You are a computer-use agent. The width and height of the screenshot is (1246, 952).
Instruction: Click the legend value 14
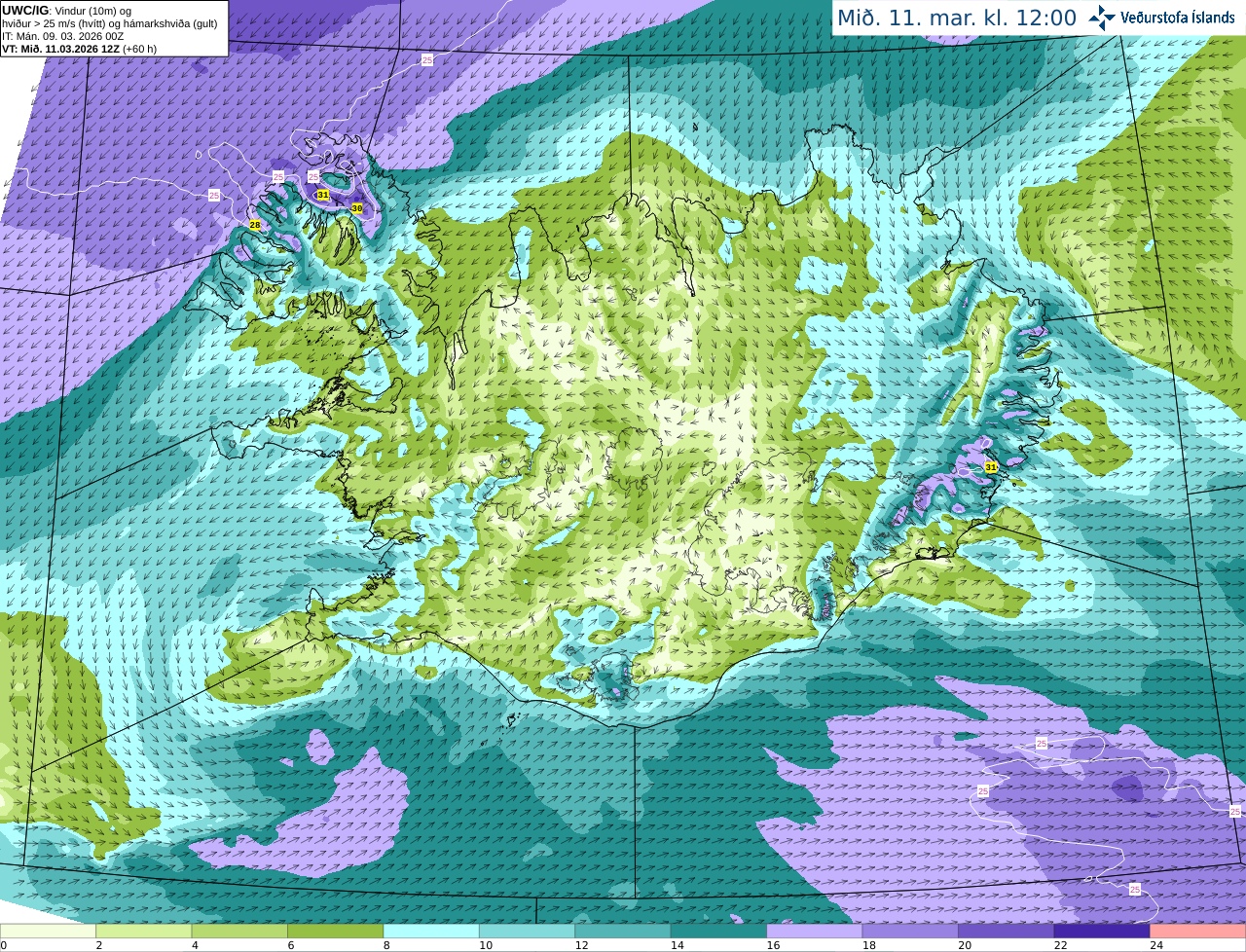(x=677, y=945)
